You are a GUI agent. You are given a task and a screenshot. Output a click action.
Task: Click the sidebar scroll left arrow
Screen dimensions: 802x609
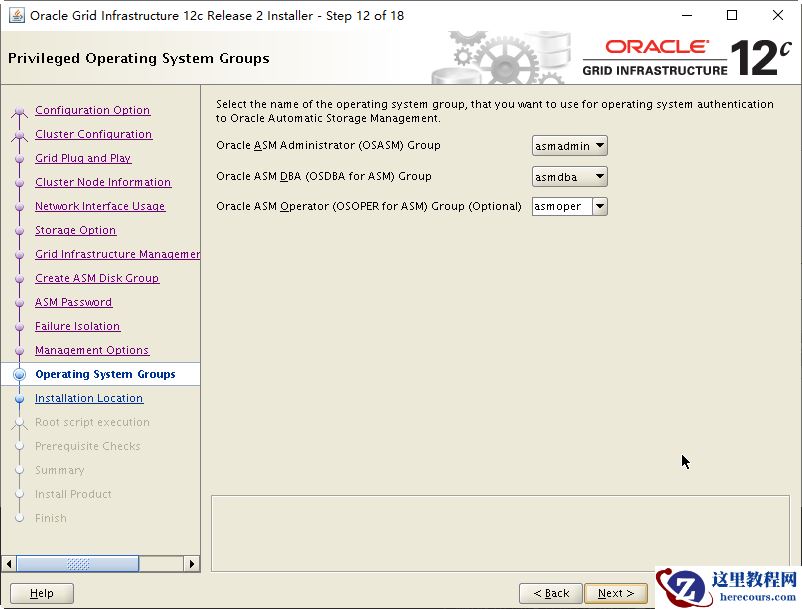pyautogui.click(x=9, y=564)
